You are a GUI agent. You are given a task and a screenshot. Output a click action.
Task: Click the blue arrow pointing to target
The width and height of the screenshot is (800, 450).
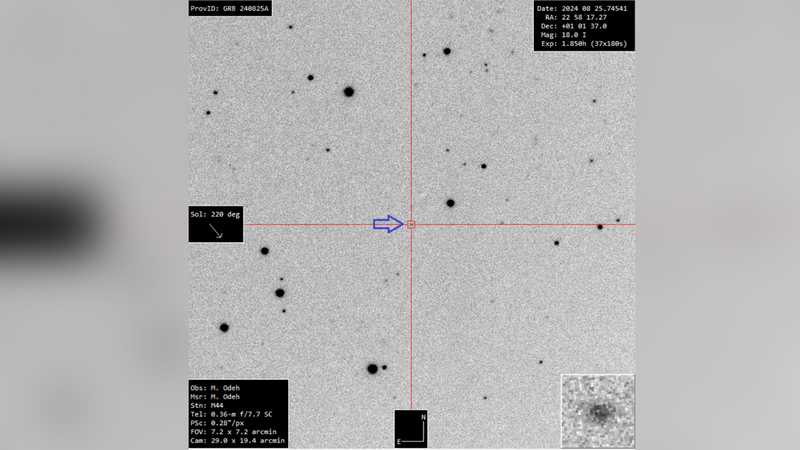[x=388, y=225]
